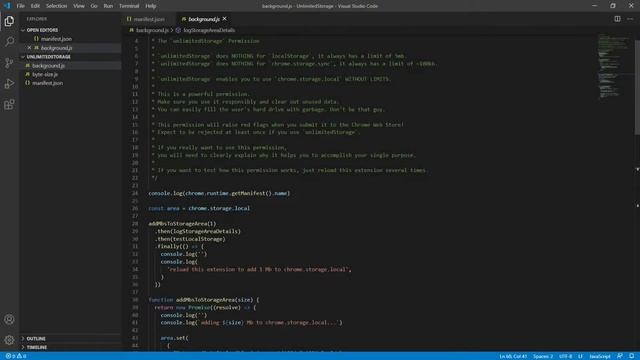Open the Explorer view in activity bar
This screenshot has height=360, width=640.
pos(9,21)
